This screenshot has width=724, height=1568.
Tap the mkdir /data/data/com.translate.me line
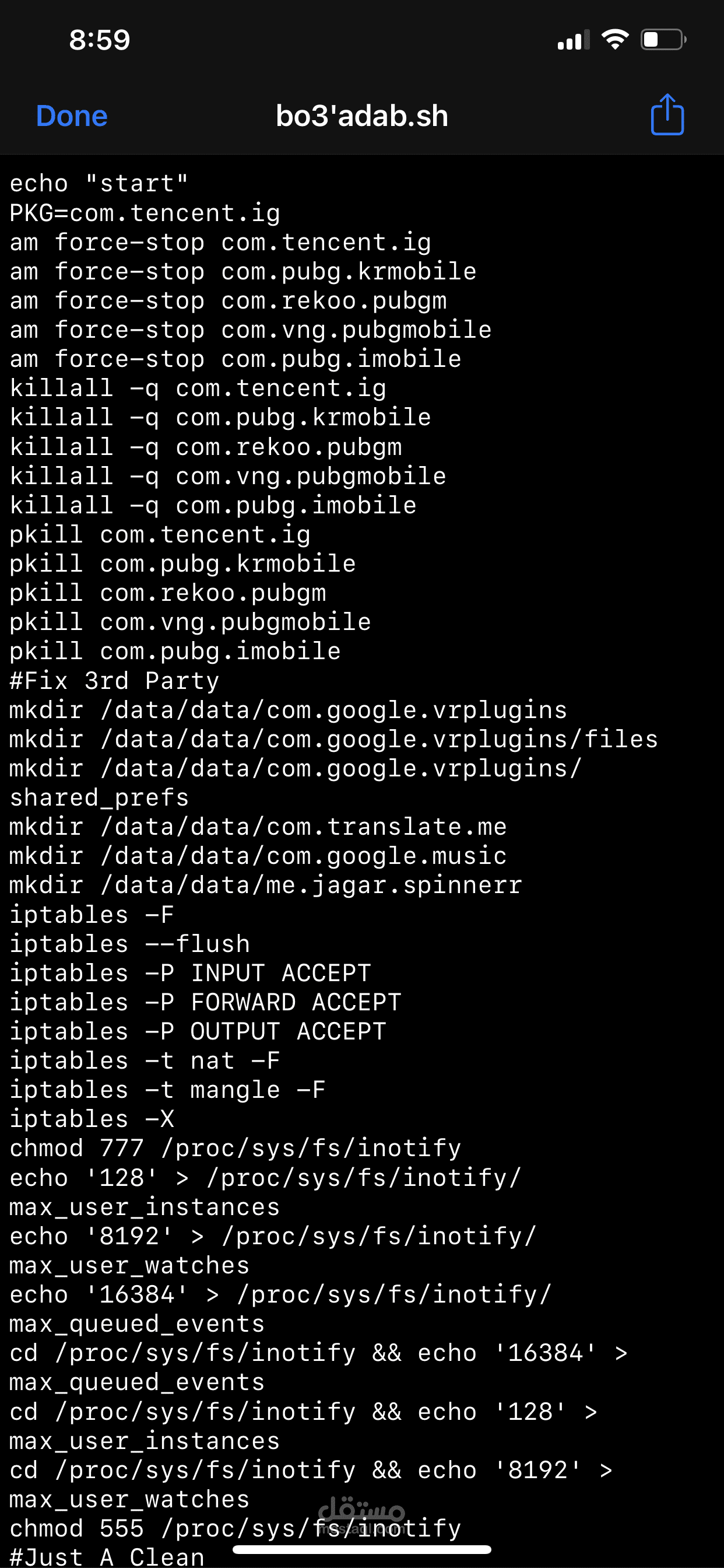(x=258, y=827)
